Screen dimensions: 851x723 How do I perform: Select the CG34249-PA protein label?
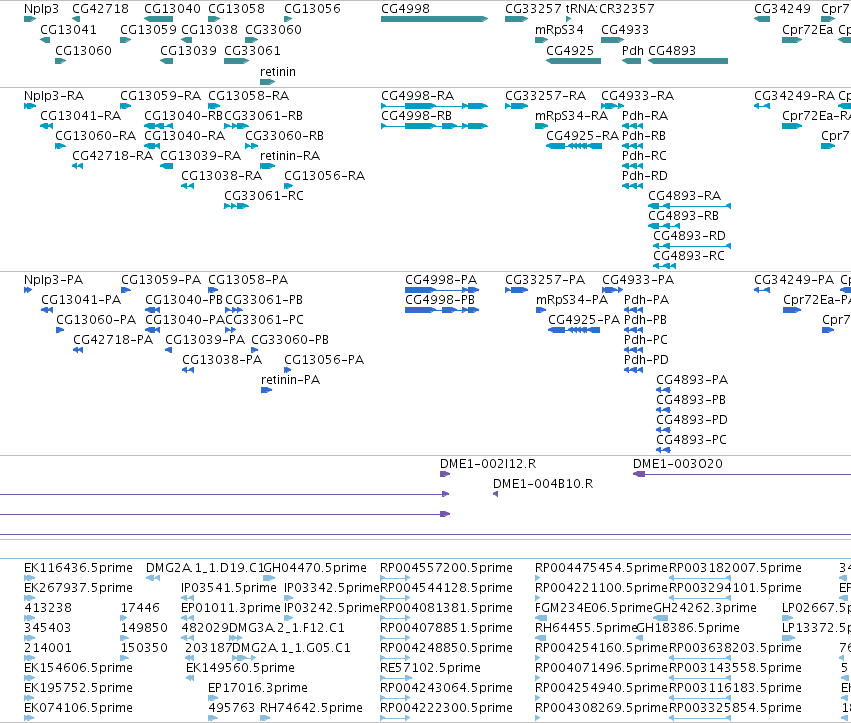(794, 280)
